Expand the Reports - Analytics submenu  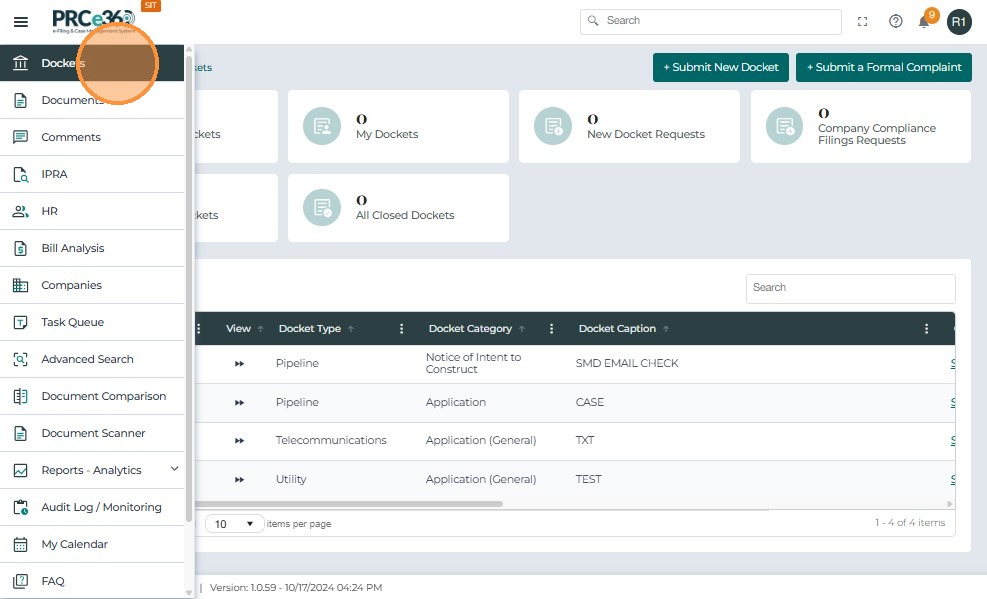coord(174,469)
